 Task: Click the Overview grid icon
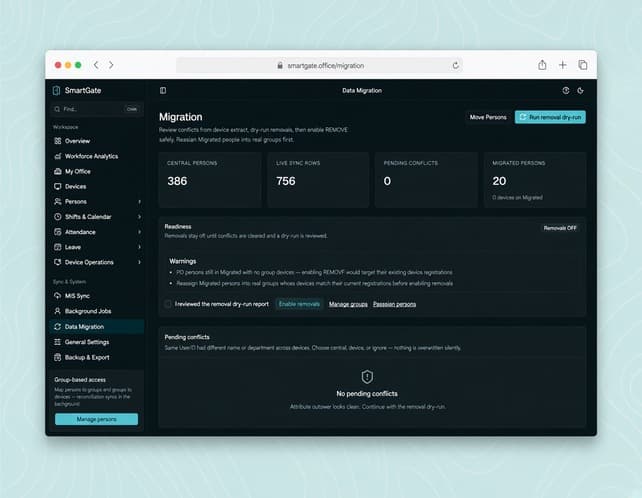[58, 141]
